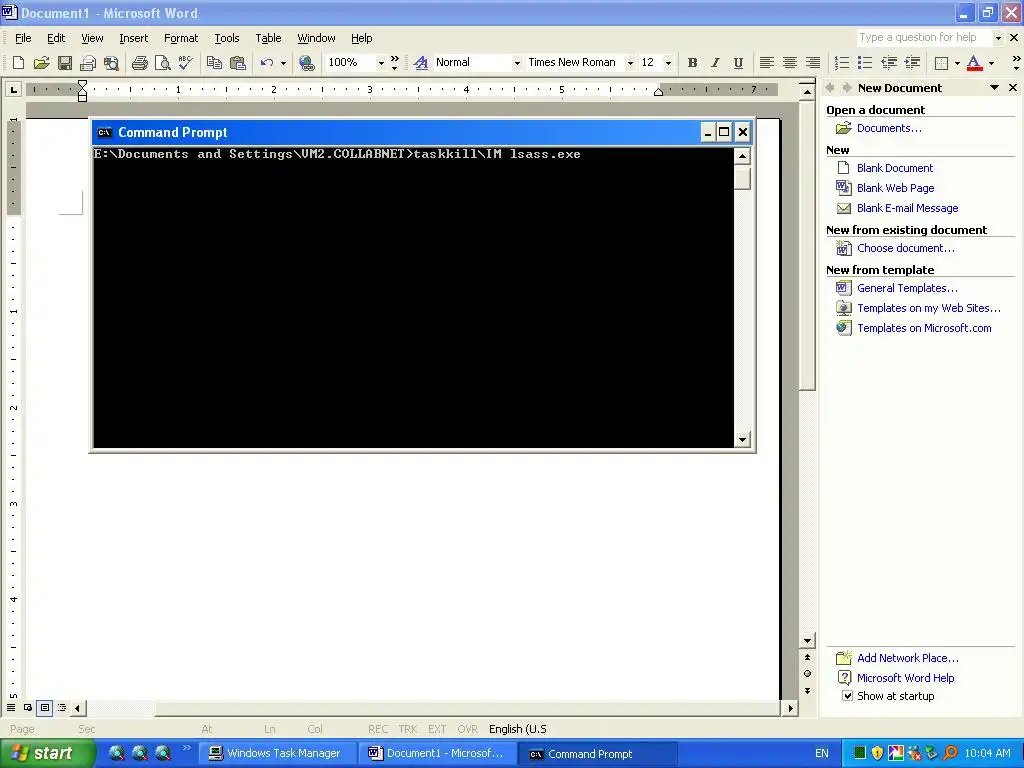Click the tab stop selector on ruler
The height and width of the screenshot is (768, 1024).
click(13, 89)
